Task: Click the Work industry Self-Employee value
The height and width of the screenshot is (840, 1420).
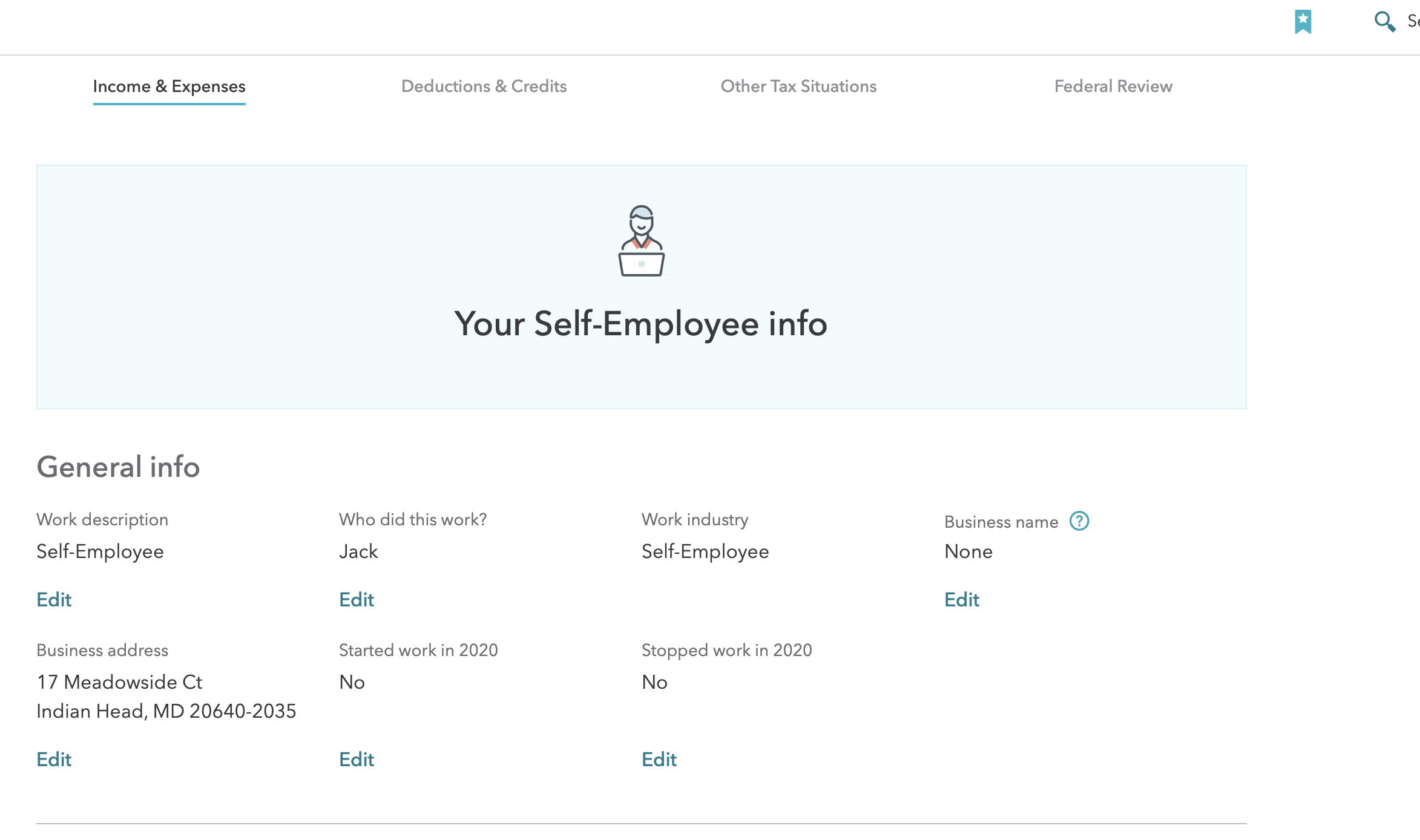Action: click(705, 552)
